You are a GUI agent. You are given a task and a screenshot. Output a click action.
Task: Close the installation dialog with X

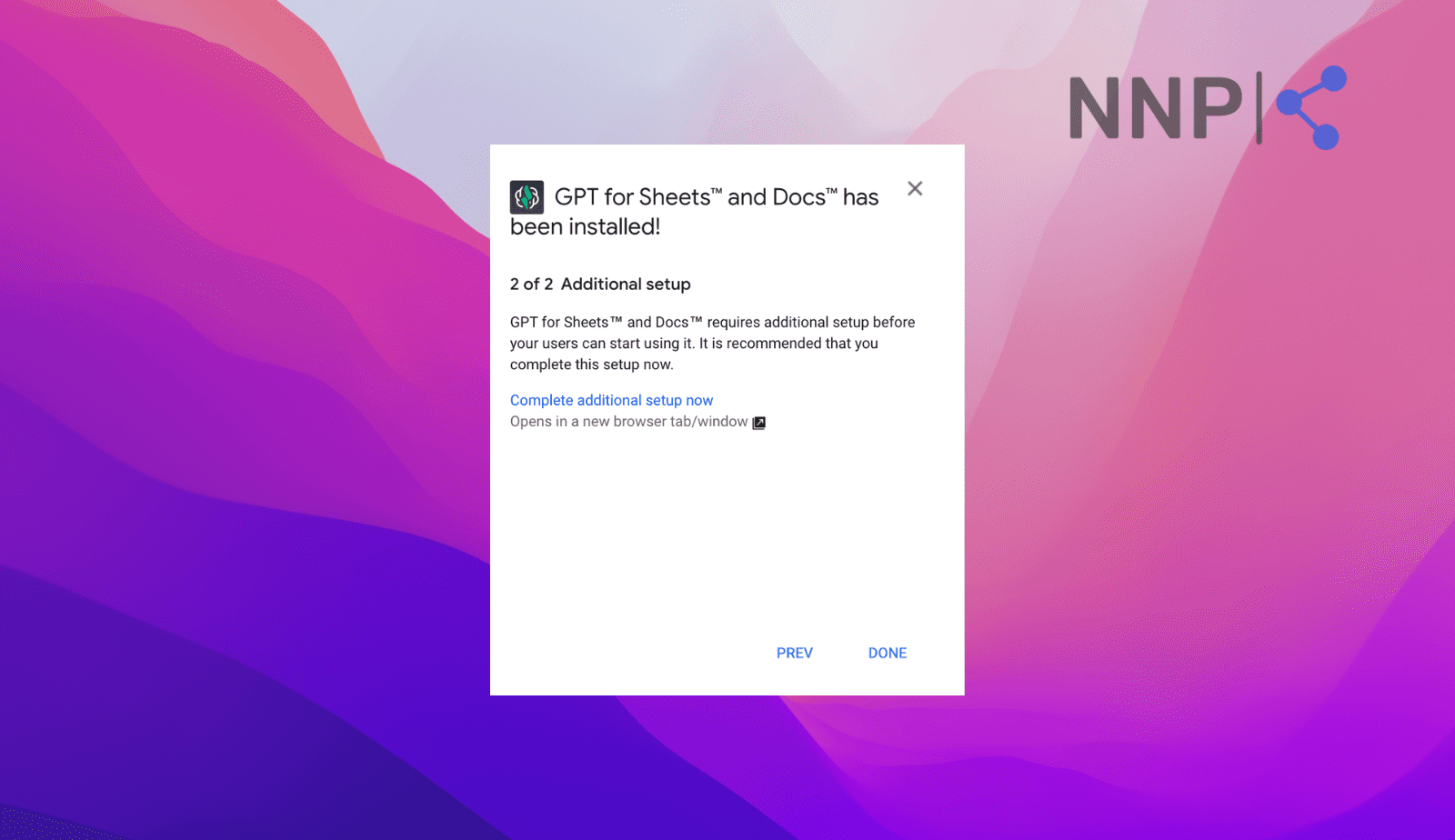click(x=915, y=188)
